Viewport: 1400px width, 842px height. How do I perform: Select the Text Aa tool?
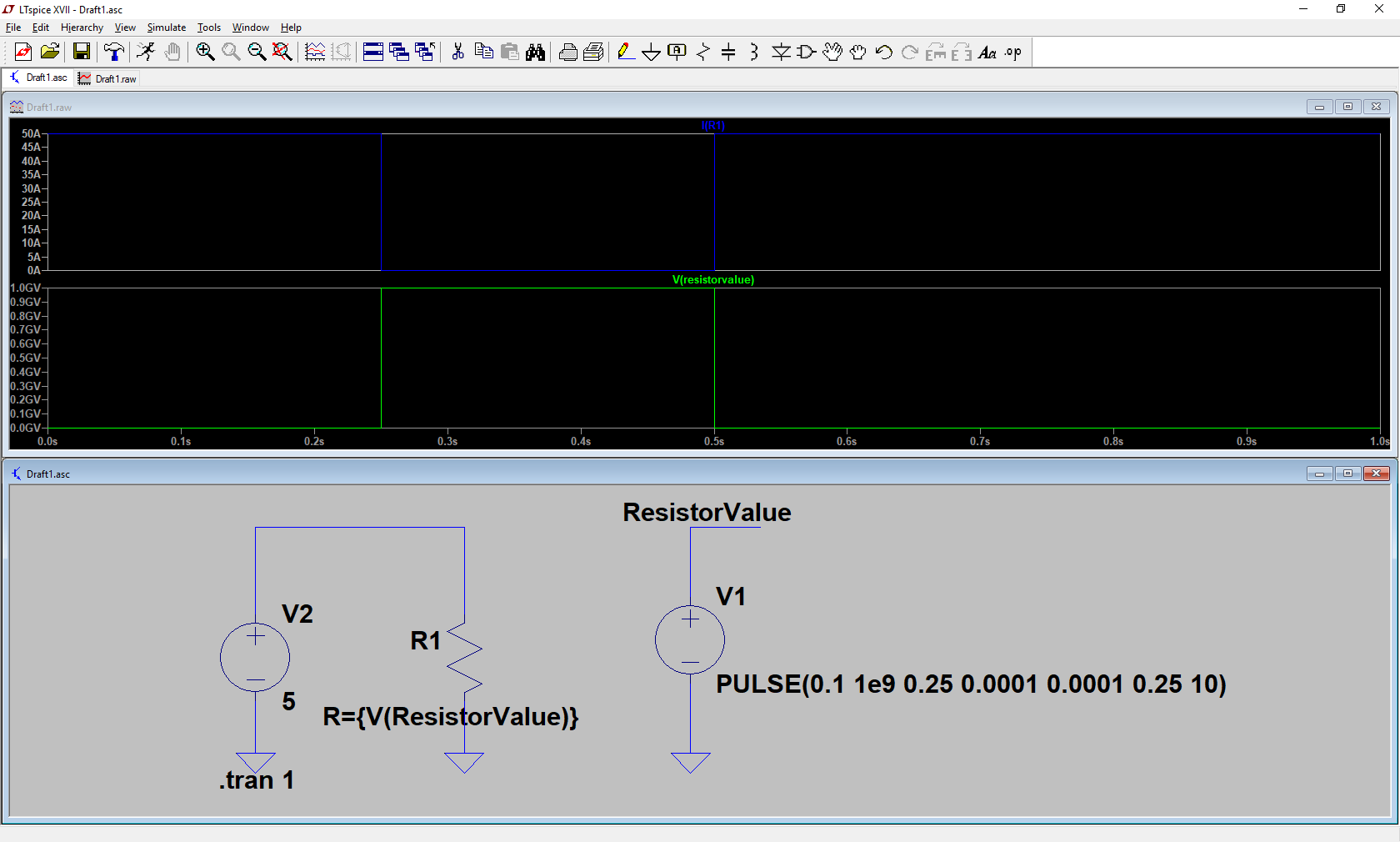pos(987,52)
